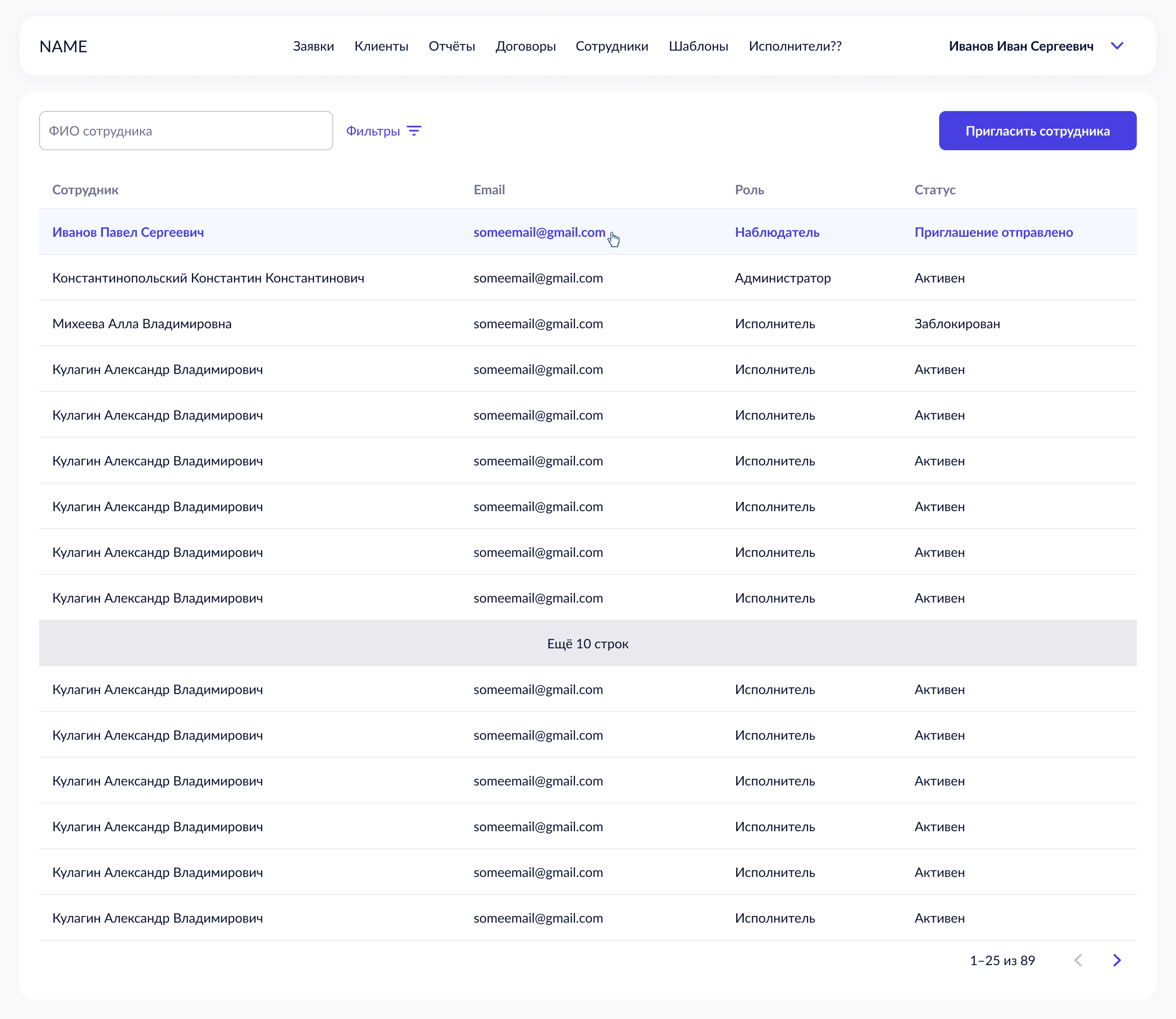The image size is (1176, 1019).
Task: Click the Роль column header
Action: pyautogui.click(x=750, y=190)
